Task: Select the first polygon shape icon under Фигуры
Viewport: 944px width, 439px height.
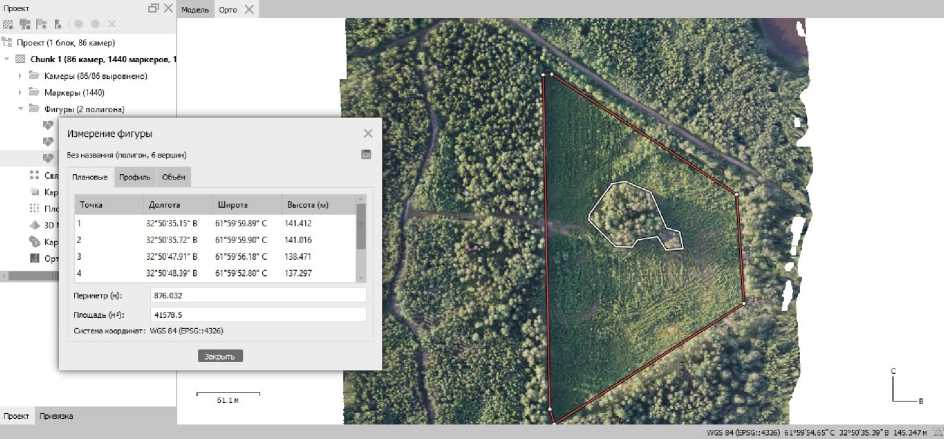Action: click(48, 125)
